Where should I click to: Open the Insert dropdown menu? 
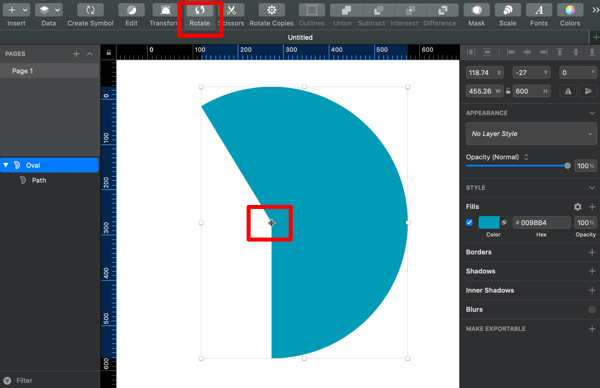pyautogui.click(x=16, y=10)
